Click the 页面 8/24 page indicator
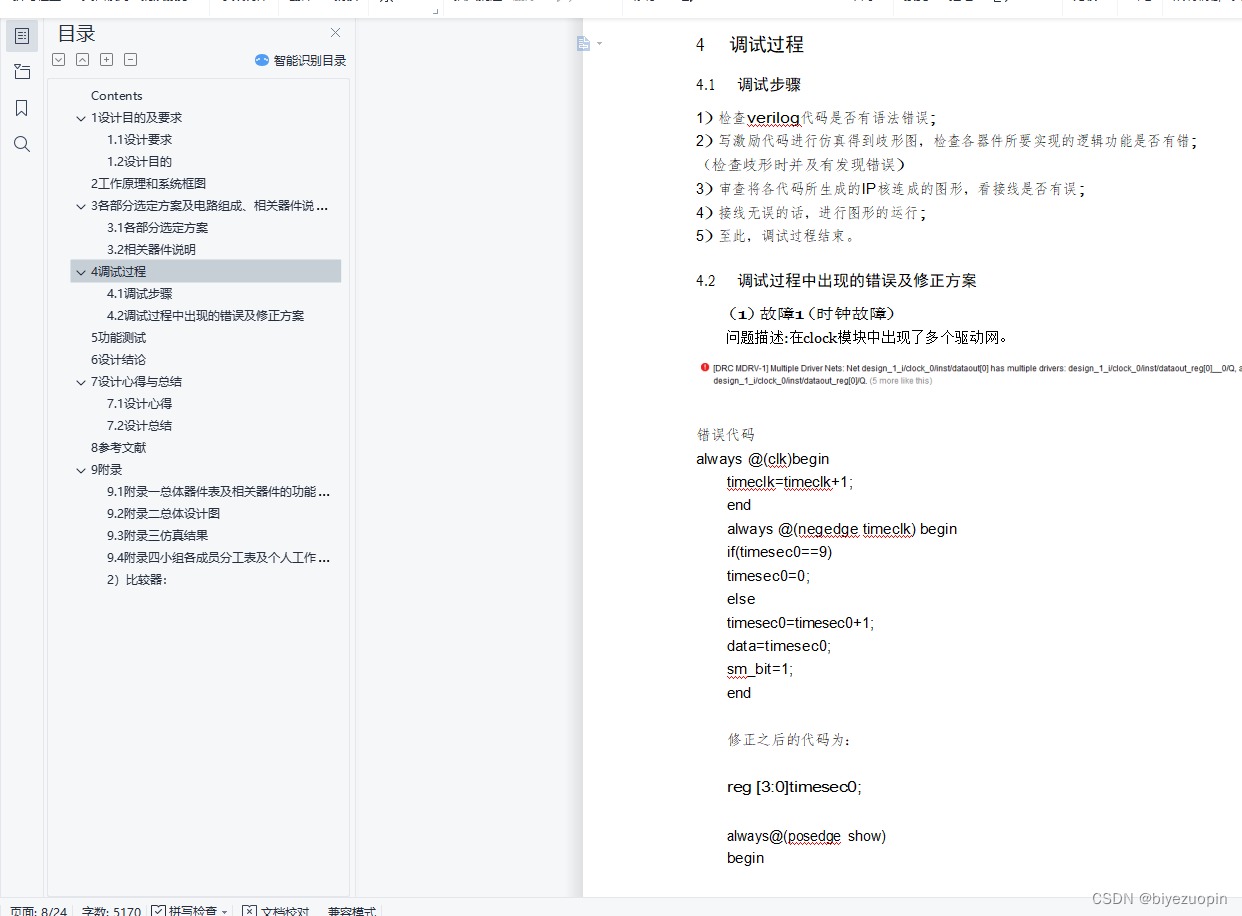The image size is (1242, 916). pos(38,911)
